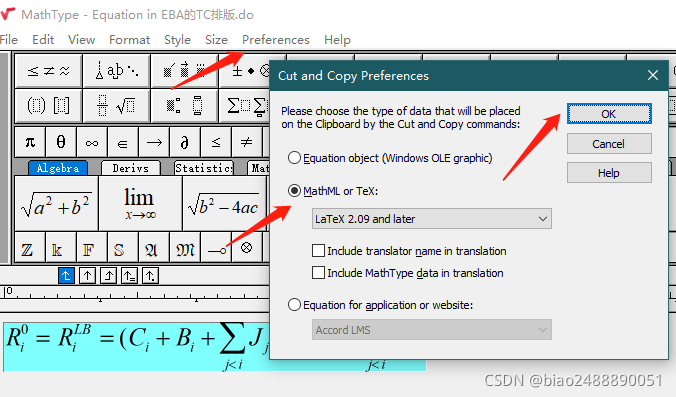Insert the square root of b²−4ac expression
This screenshot has width=676, height=397.
coord(224,203)
